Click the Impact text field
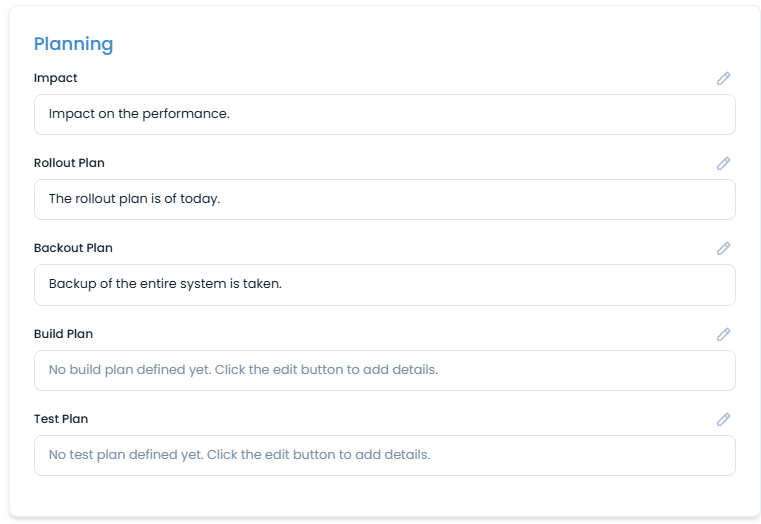 click(x=384, y=114)
